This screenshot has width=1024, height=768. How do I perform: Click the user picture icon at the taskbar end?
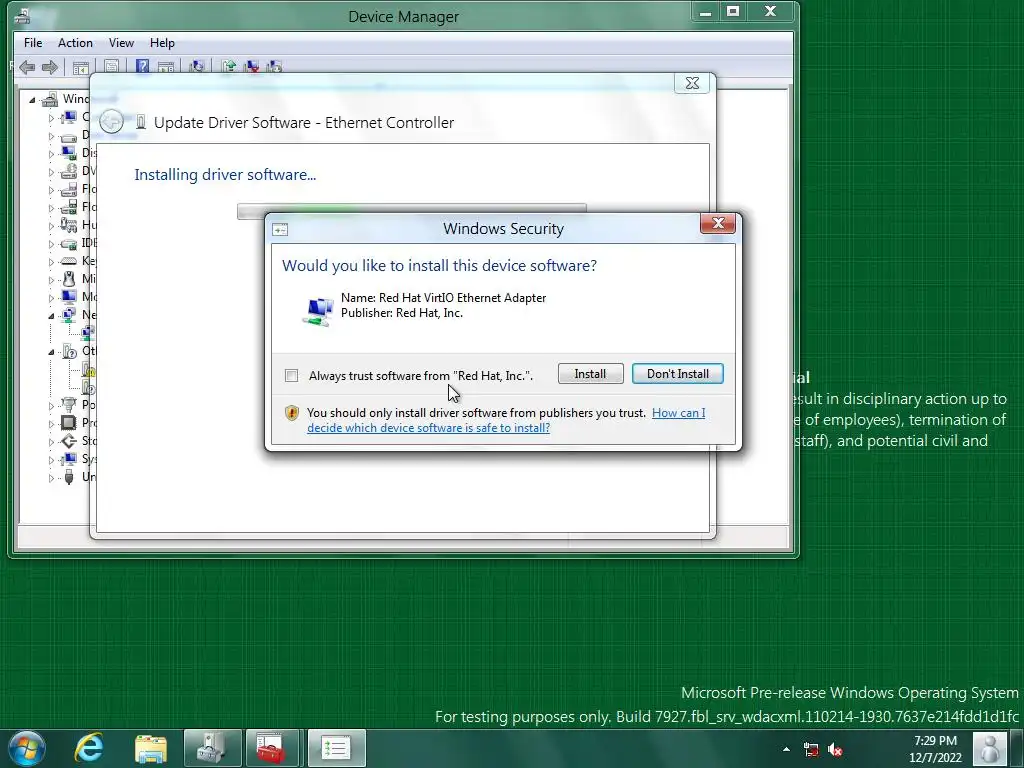tap(989, 748)
